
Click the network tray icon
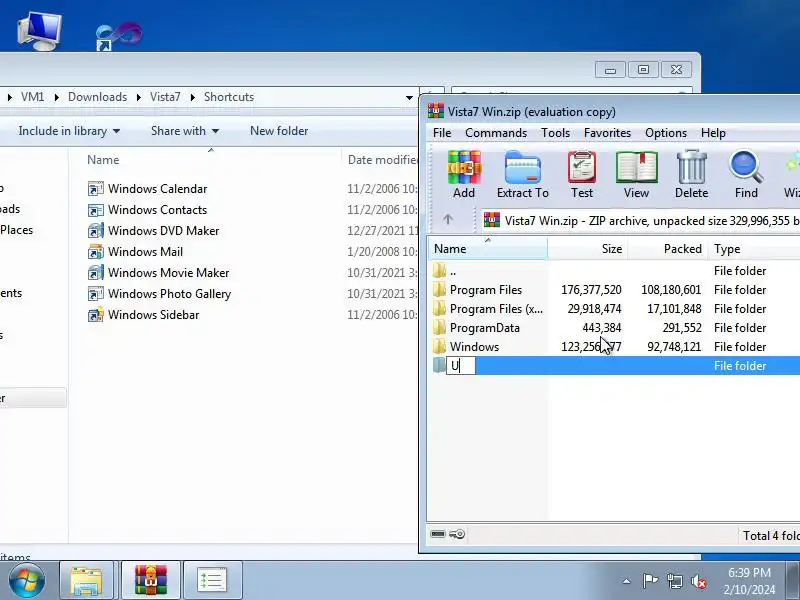click(x=674, y=581)
